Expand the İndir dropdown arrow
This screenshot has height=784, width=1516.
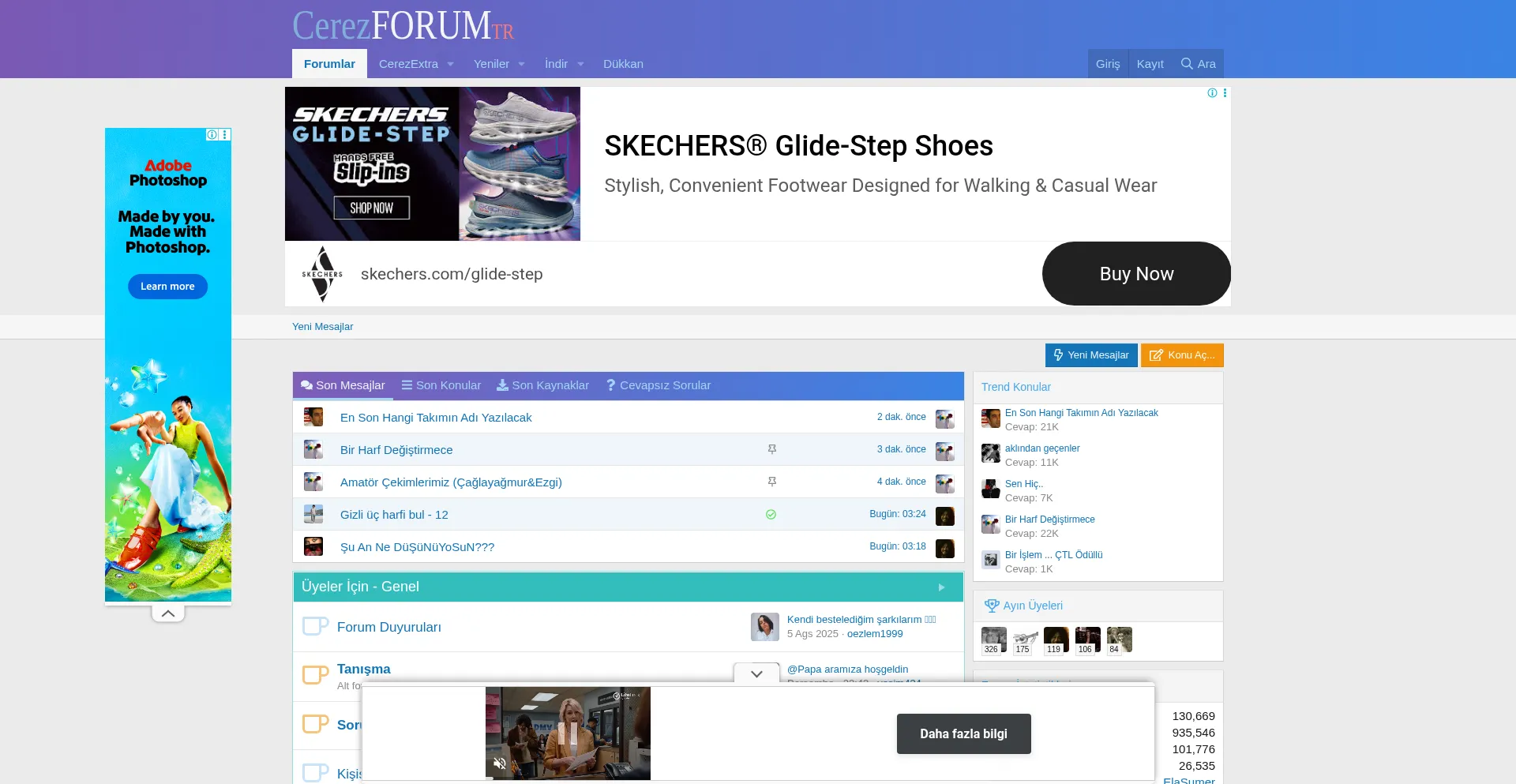click(x=581, y=65)
